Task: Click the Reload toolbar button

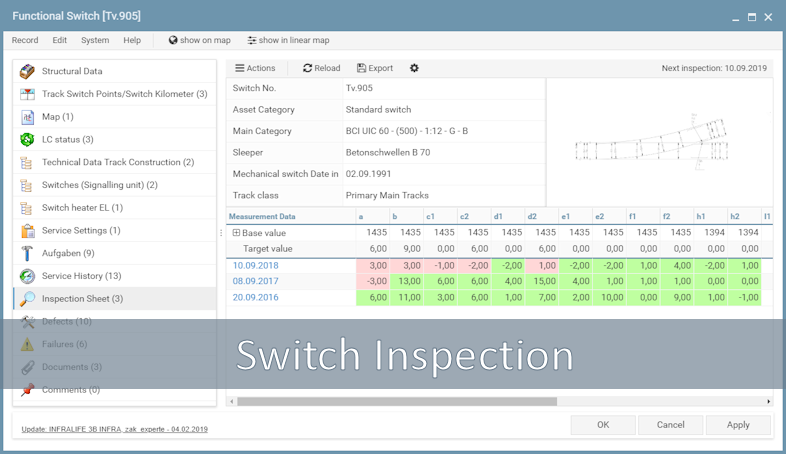Action: (x=322, y=68)
